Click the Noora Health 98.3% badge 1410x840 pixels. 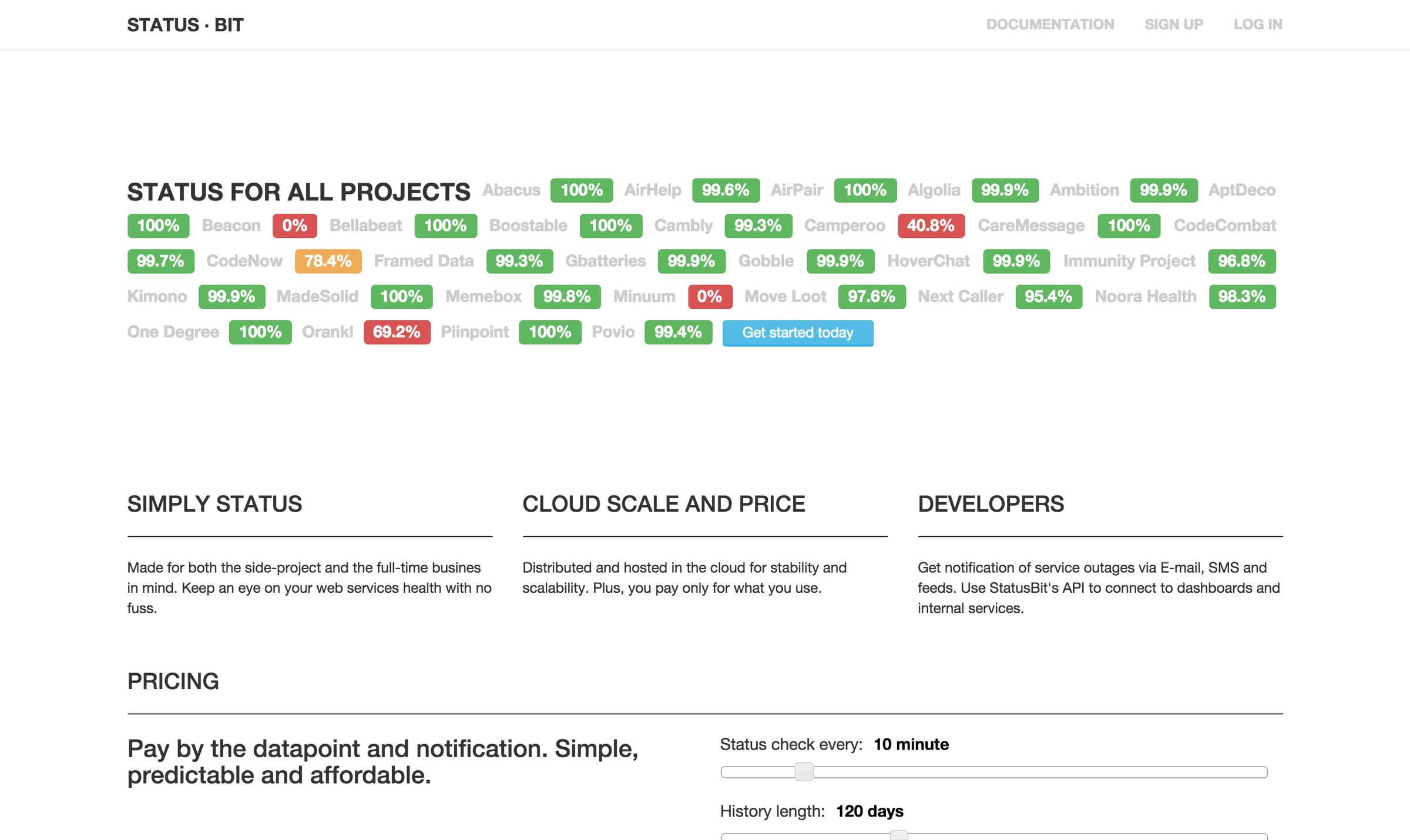(x=1242, y=297)
